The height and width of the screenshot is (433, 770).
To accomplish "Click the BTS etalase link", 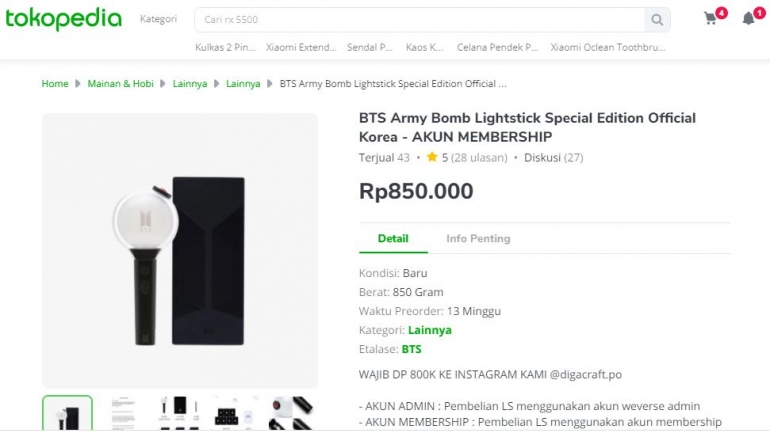I will [x=411, y=349].
